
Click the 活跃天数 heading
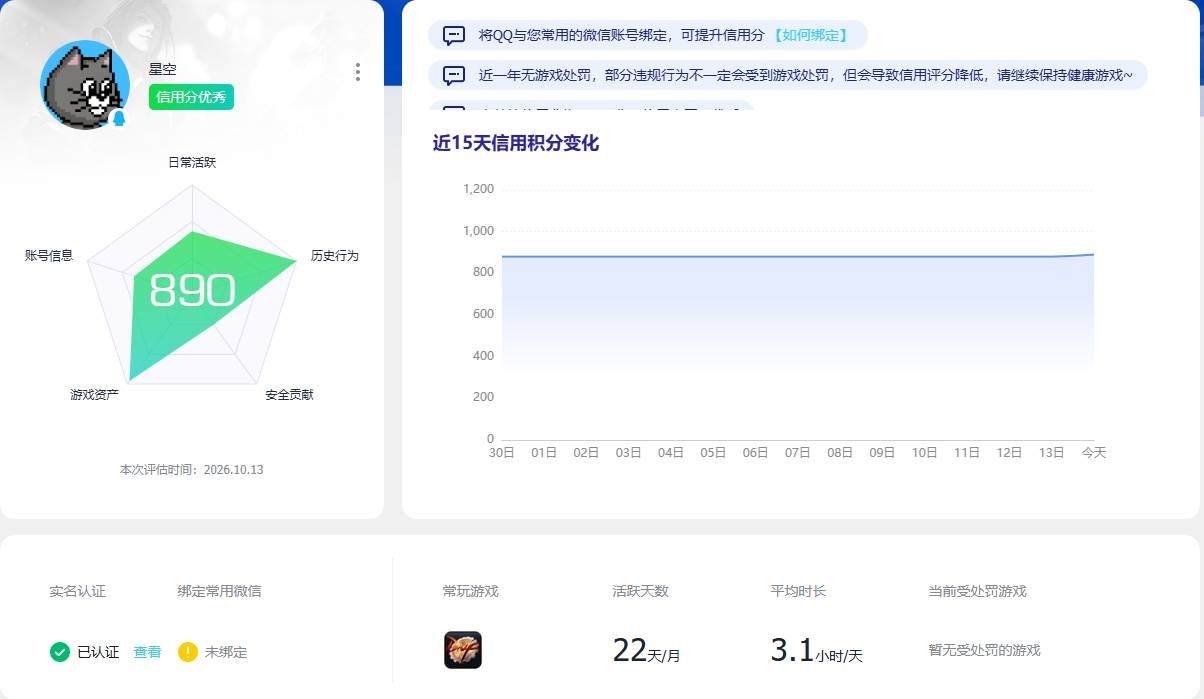pyautogui.click(x=640, y=591)
